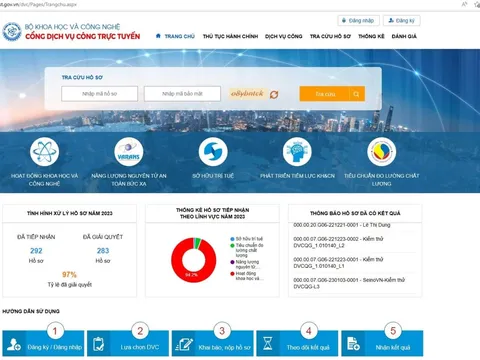The image size is (480, 360).
Task: Click step 3 Khai báo, nộp hồ sơ tile
Action: point(212,343)
